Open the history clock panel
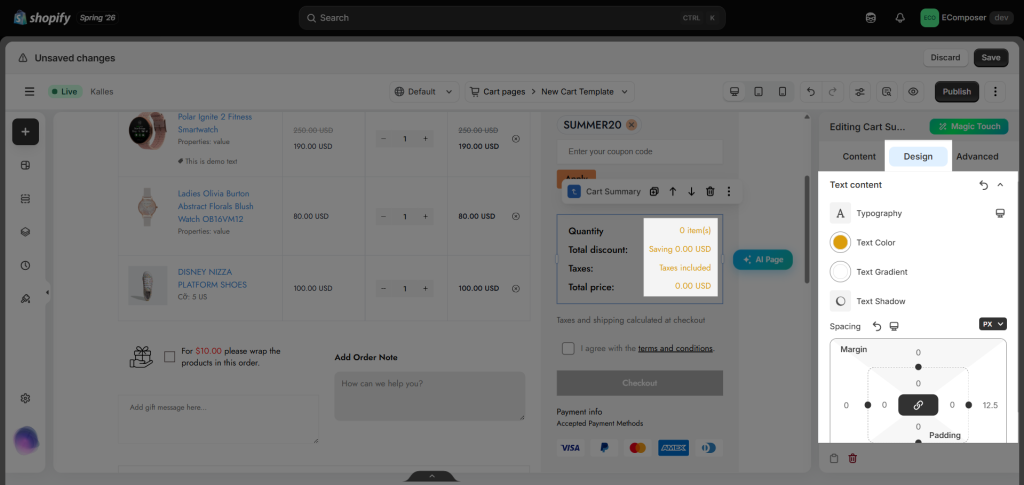This screenshot has width=1024, height=485. tap(25, 266)
